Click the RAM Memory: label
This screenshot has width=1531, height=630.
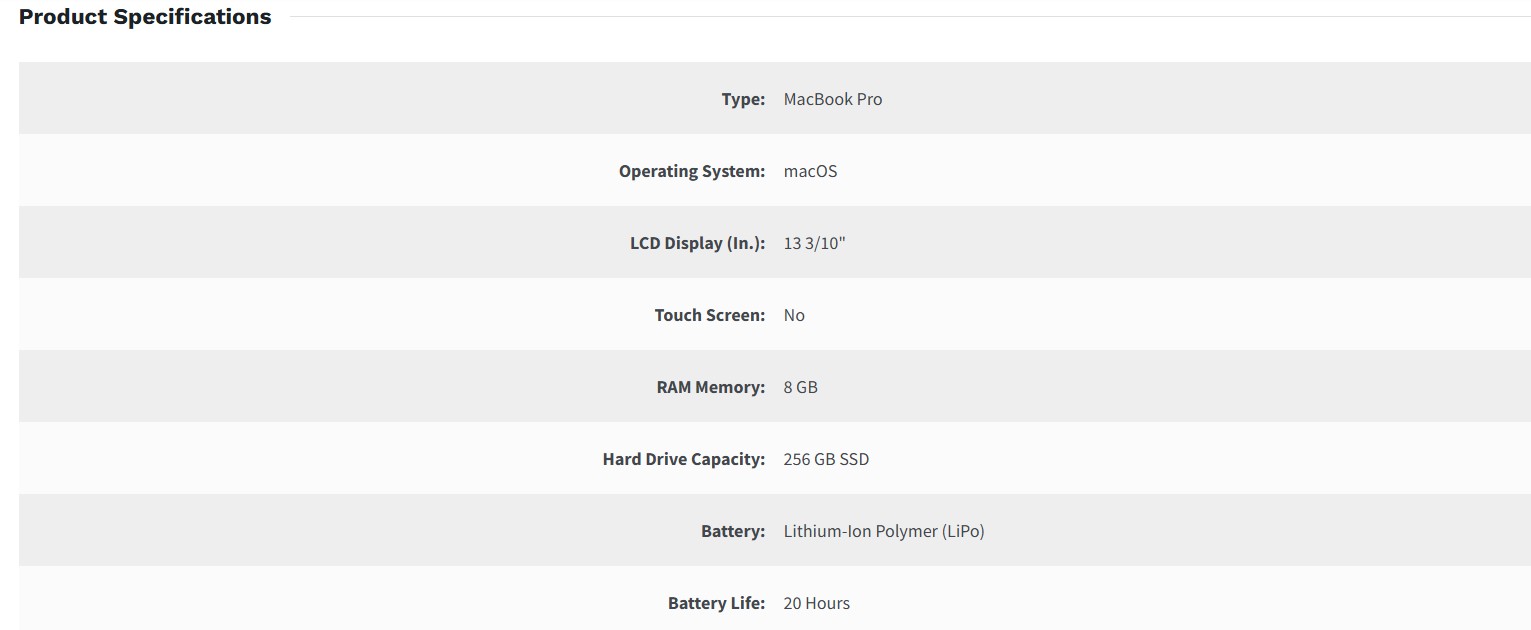(x=710, y=387)
